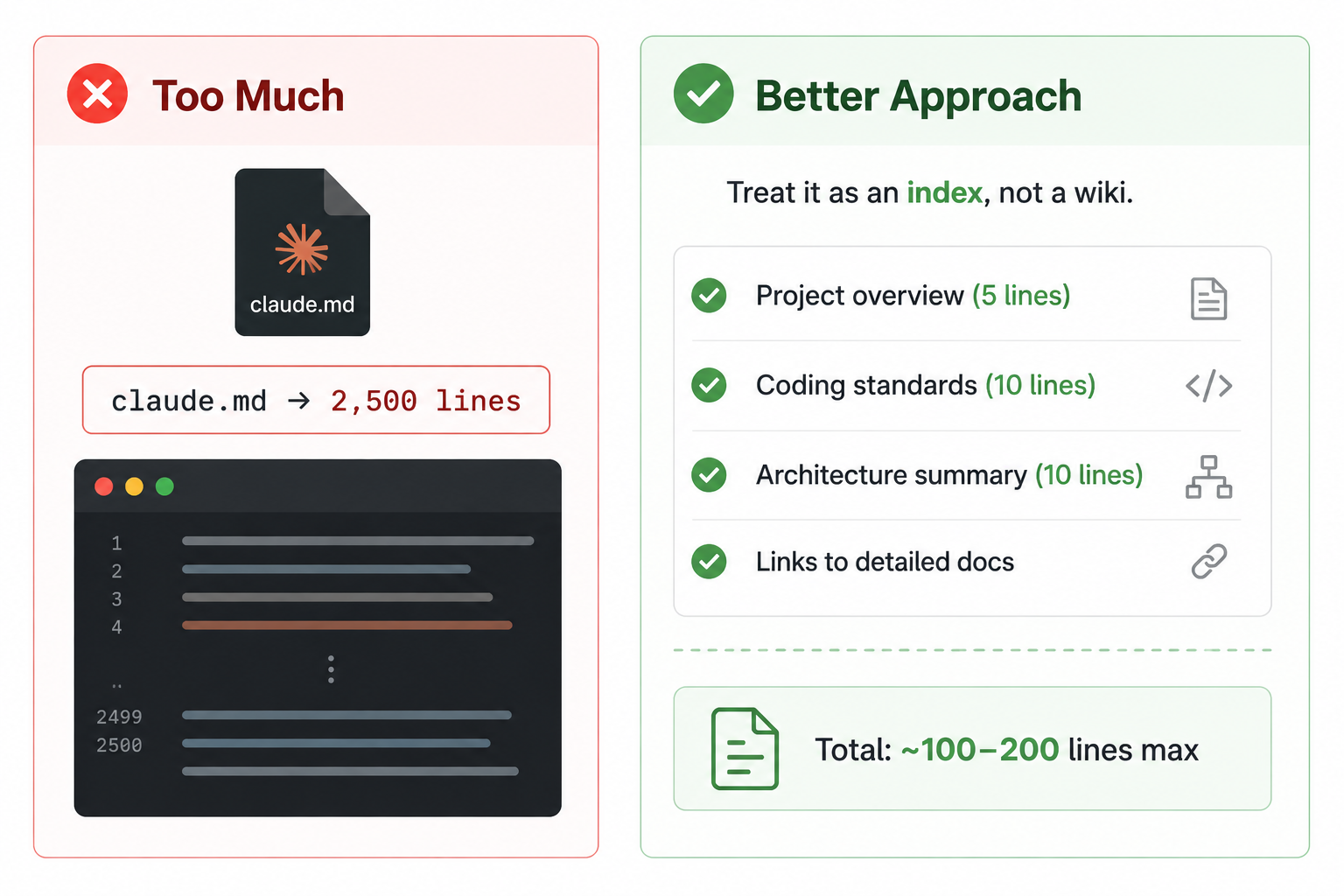The width and height of the screenshot is (1344, 896).
Task: Toggle the Links to detailed docs checkmark
Action: tap(709, 562)
